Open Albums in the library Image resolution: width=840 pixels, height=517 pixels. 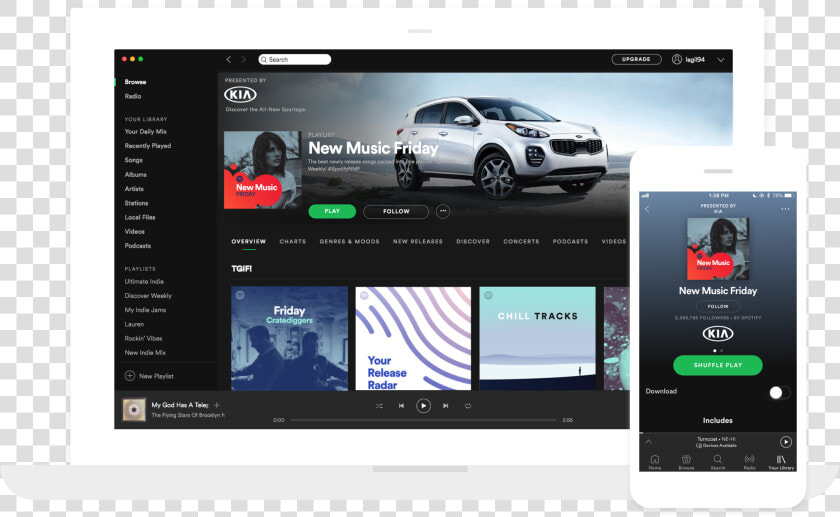136,175
